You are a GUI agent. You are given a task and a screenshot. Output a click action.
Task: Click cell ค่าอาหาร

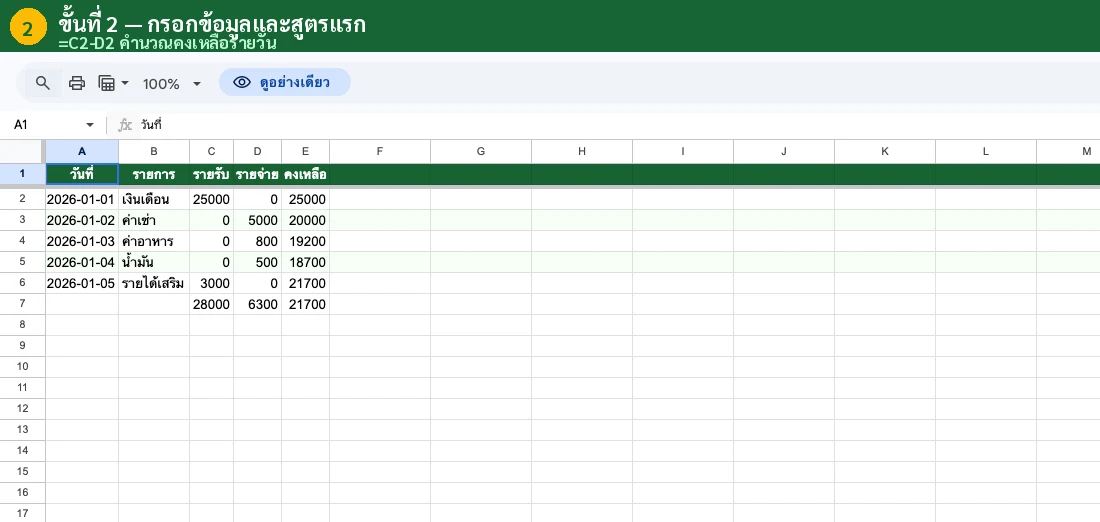154,241
